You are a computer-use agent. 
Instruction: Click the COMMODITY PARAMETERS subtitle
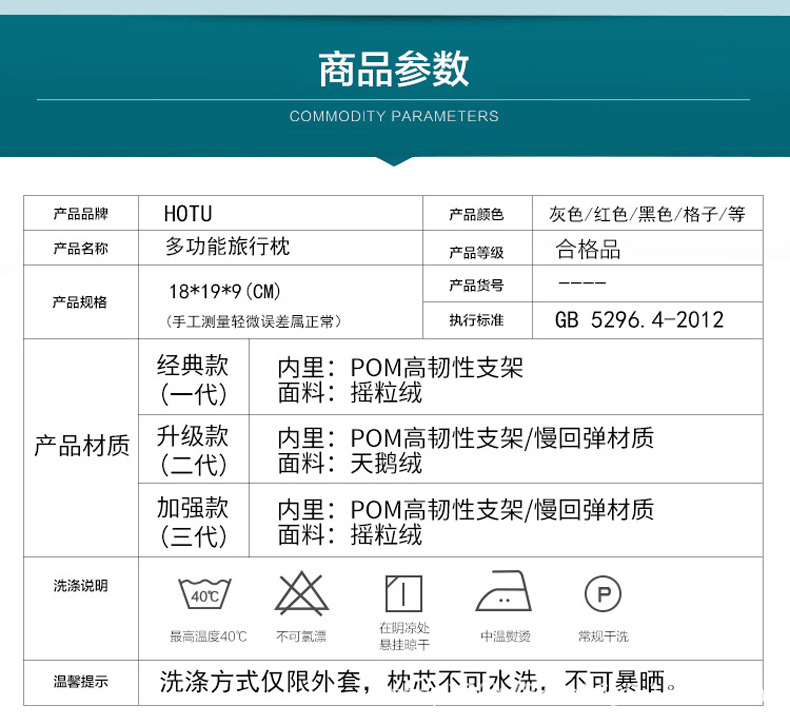394,116
